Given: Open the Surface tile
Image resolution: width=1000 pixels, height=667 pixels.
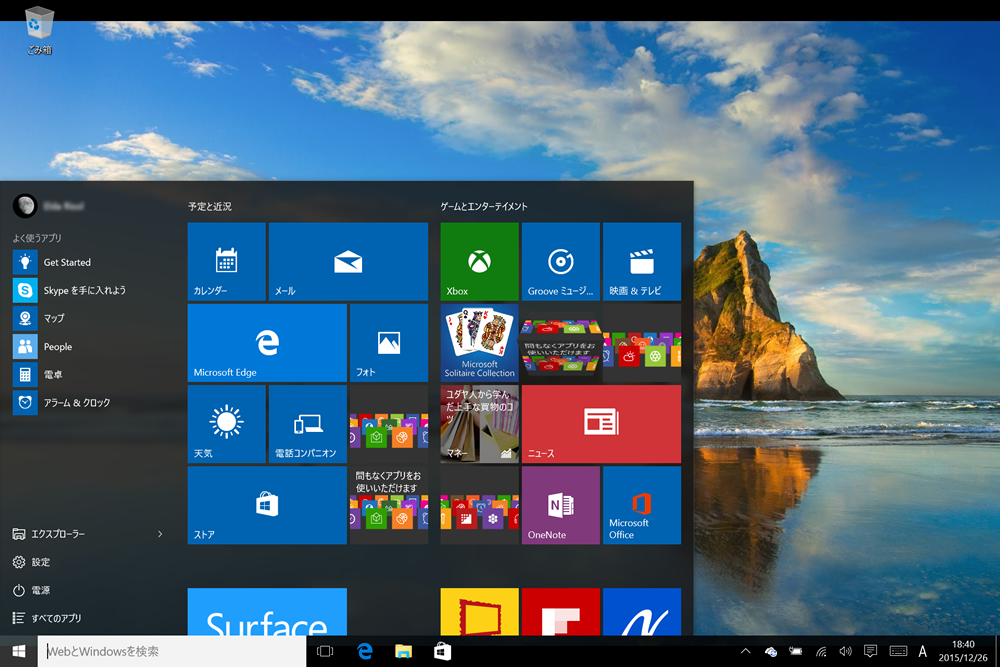Looking at the screenshot, I should (267, 612).
